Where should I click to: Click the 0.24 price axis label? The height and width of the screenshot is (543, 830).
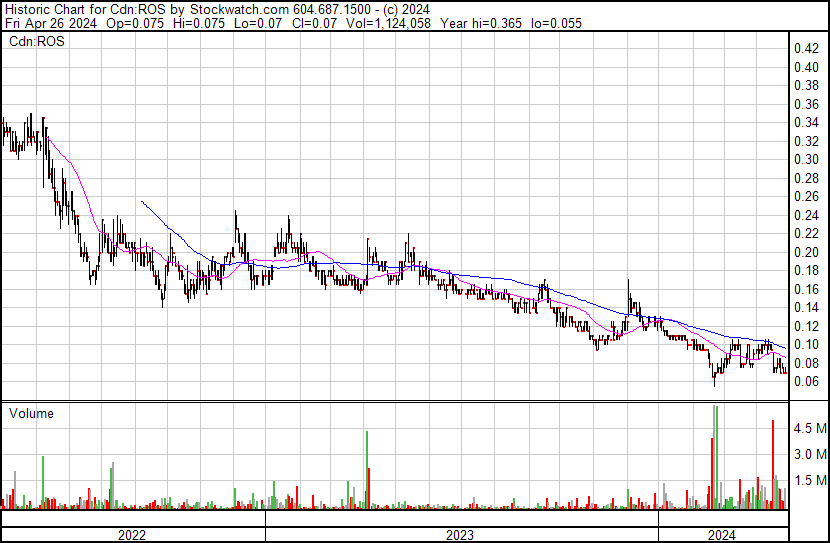click(806, 215)
